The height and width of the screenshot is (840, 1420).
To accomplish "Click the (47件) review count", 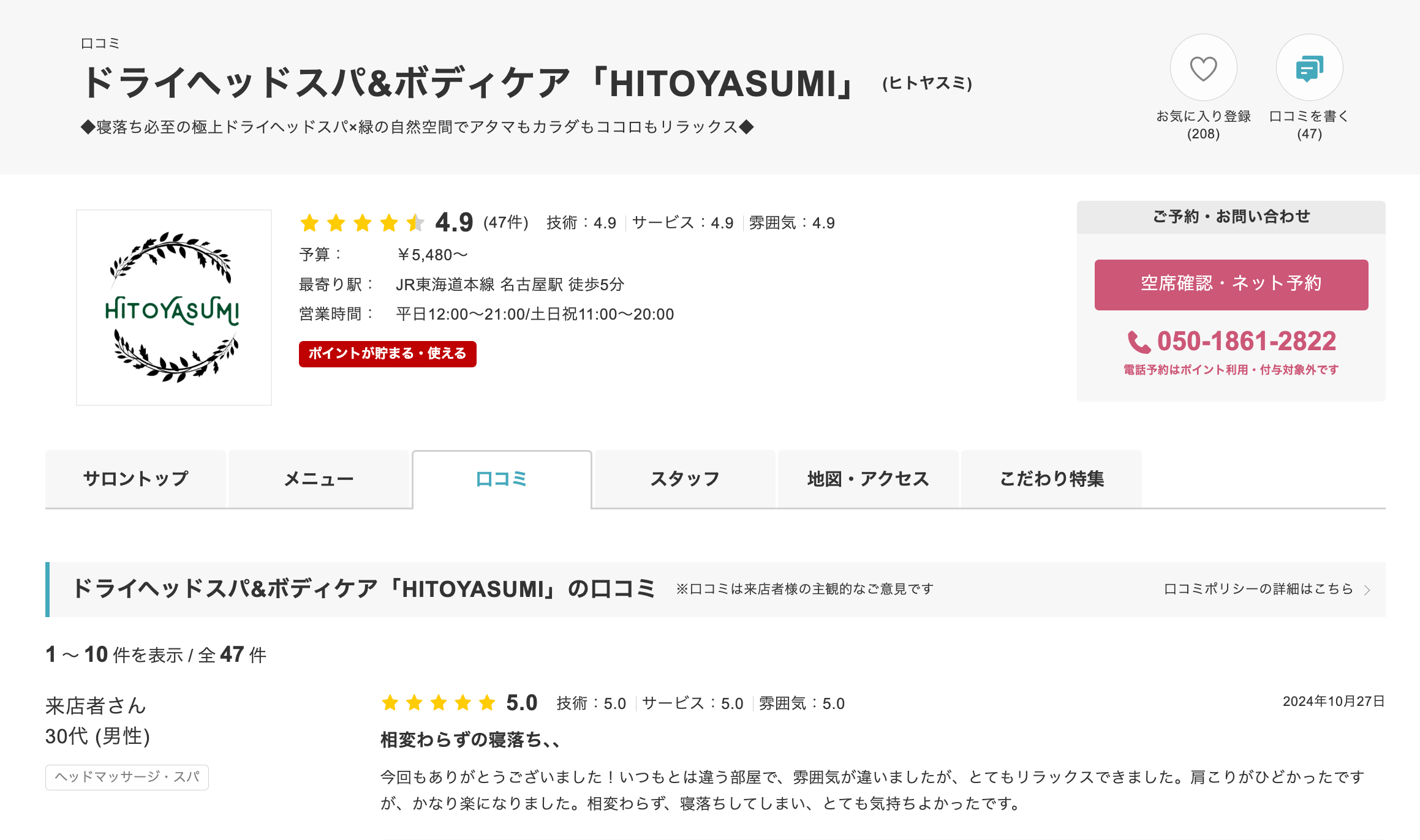I will click(505, 222).
